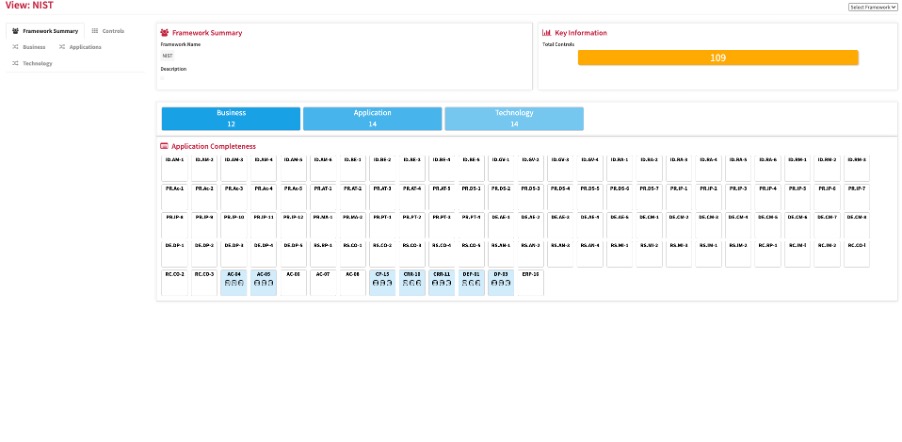Open the RC.RP-1 control tile

click(767, 254)
